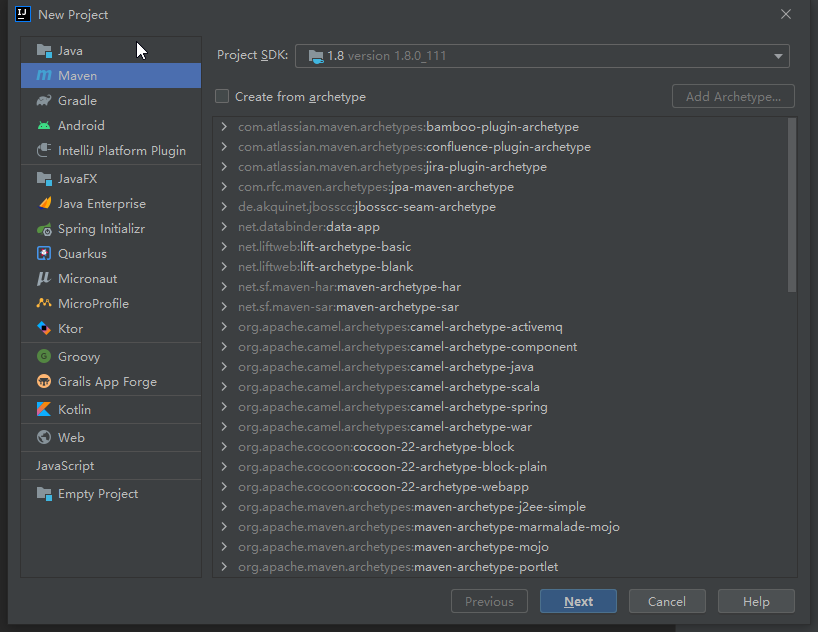Image resolution: width=818 pixels, height=632 pixels.
Task: Select Java Enterprise project type label
Action: pyautogui.click(x=102, y=204)
